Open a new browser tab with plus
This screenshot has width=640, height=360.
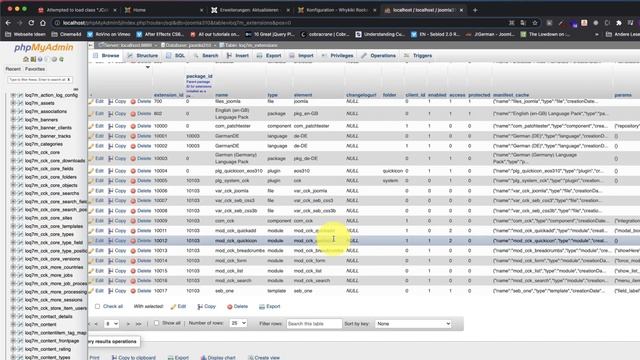click(475, 10)
